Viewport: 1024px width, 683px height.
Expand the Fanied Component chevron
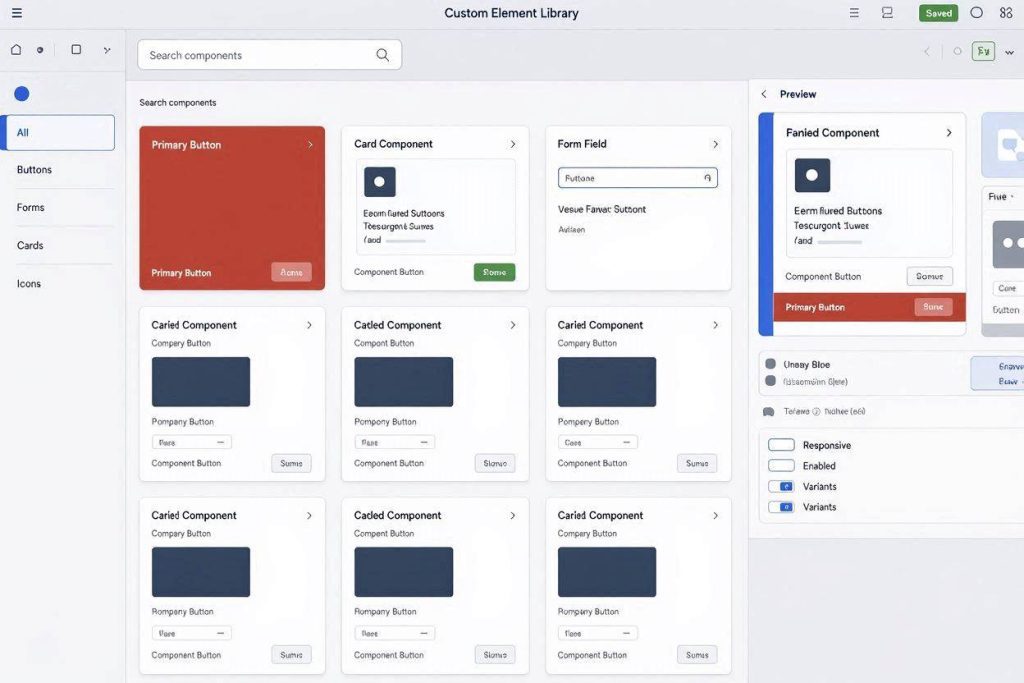coord(949,133)
